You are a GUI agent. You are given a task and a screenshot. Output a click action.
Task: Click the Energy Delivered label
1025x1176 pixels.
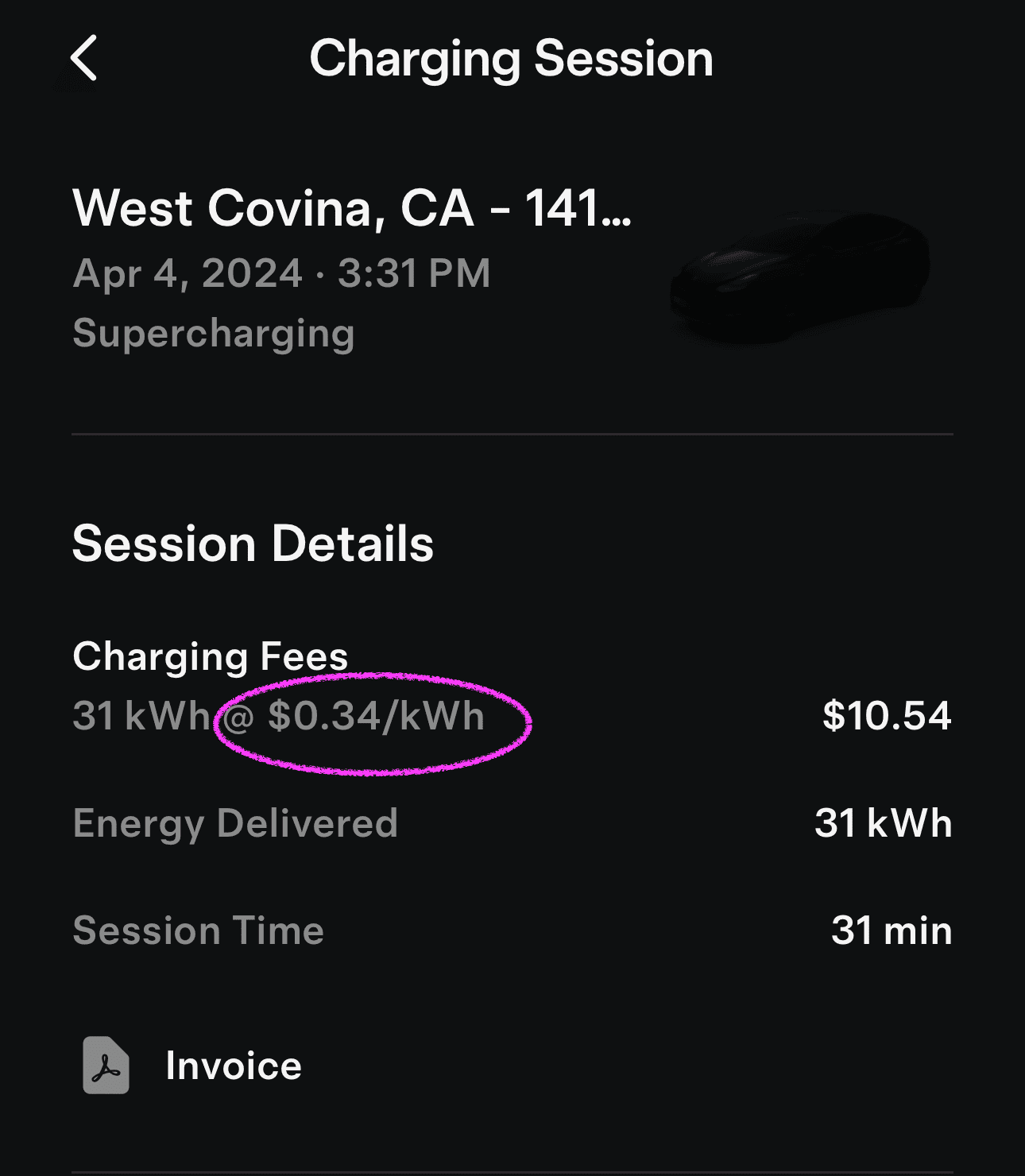235,823
